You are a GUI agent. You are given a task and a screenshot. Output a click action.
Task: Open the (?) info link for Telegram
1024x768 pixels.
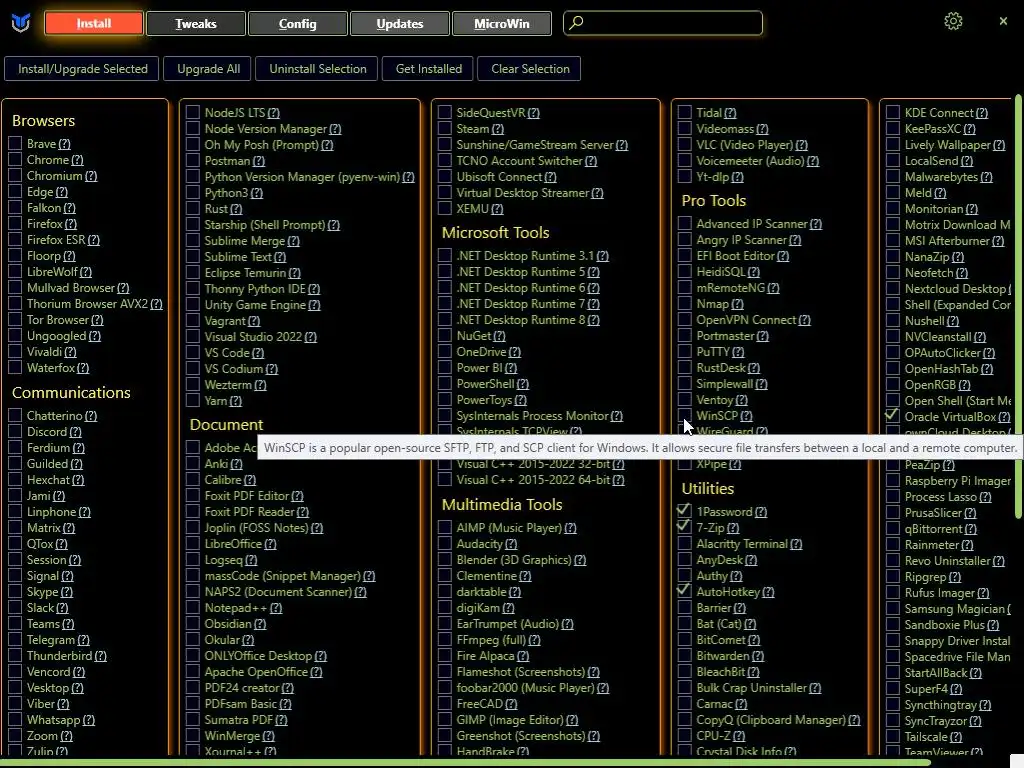pos(84,641)
